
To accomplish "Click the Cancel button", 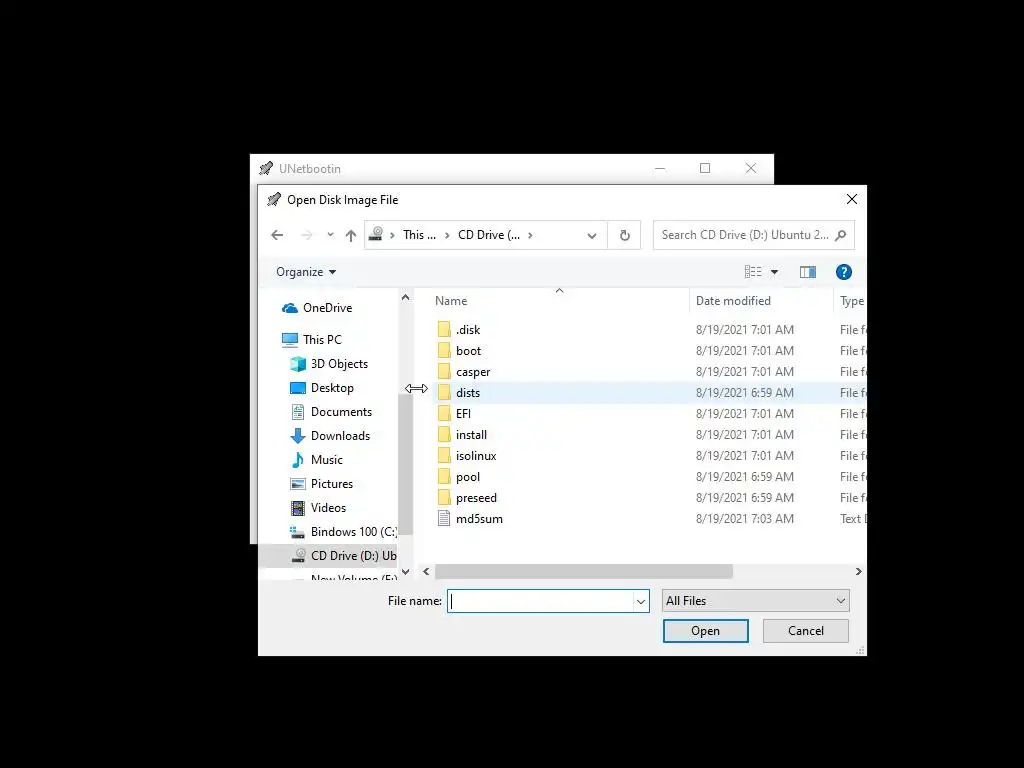I will coord(805,631).
